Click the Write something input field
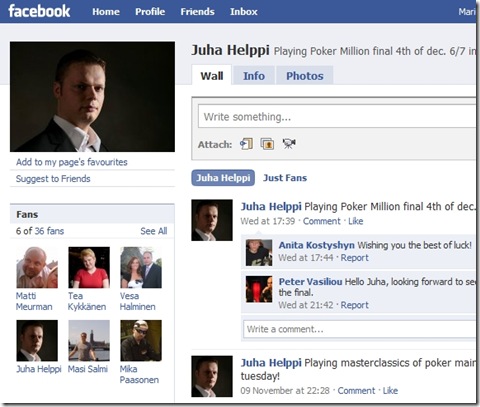This screenshot has width=480, height=407. [337, 117]
